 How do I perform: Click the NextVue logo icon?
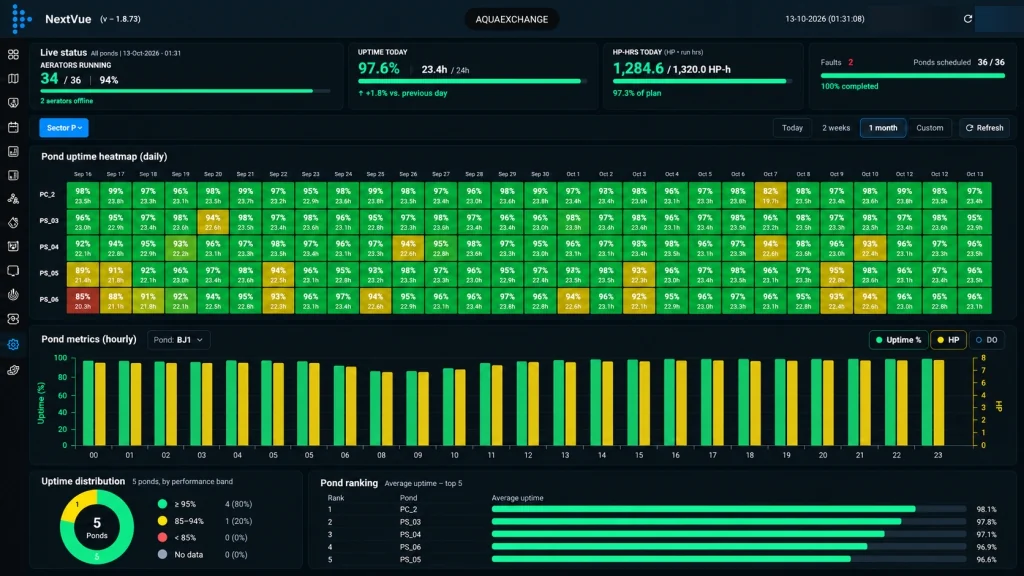[21, 18]
